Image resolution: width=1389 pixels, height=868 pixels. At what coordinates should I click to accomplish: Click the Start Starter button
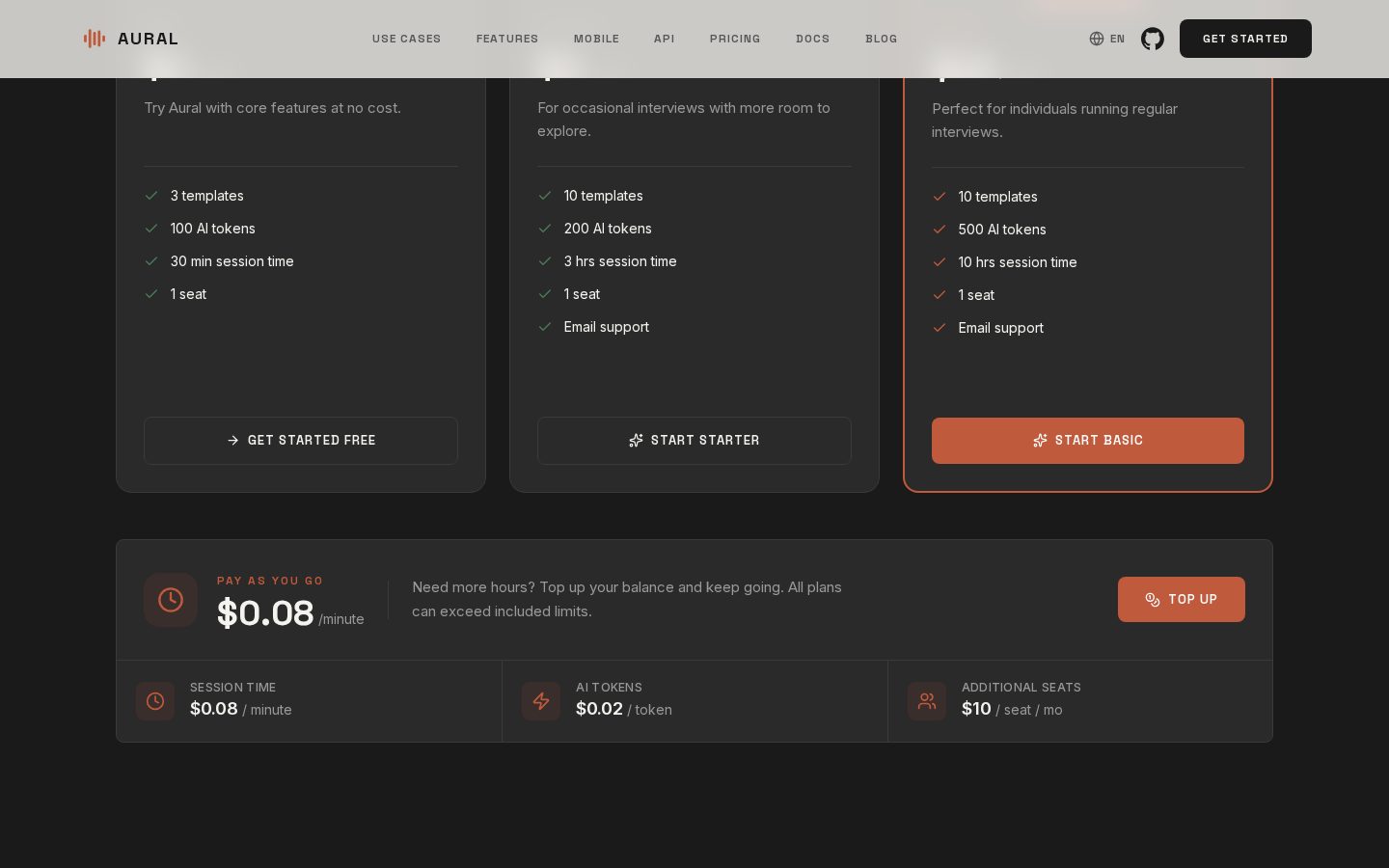[x=694, y=441]
